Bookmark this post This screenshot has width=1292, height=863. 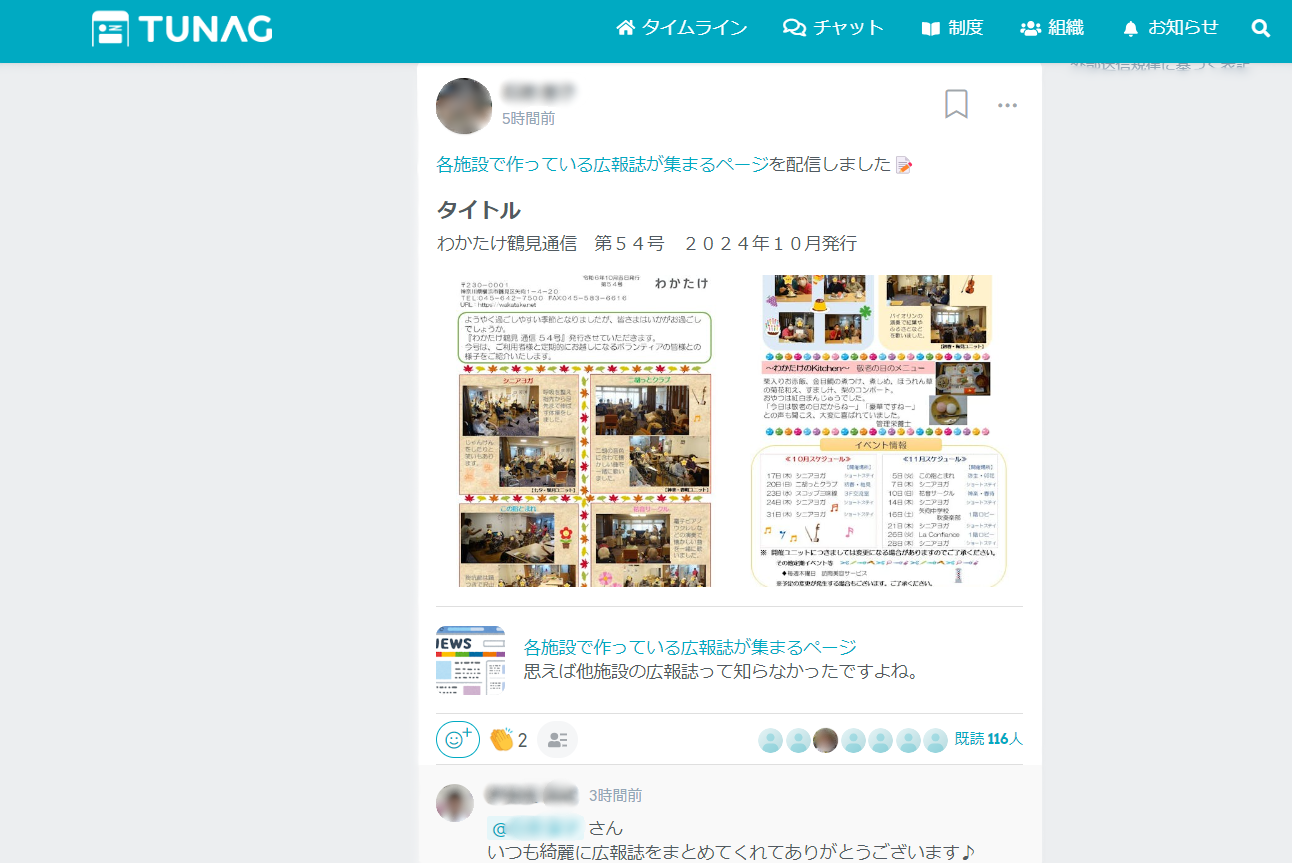coord(956,104)
